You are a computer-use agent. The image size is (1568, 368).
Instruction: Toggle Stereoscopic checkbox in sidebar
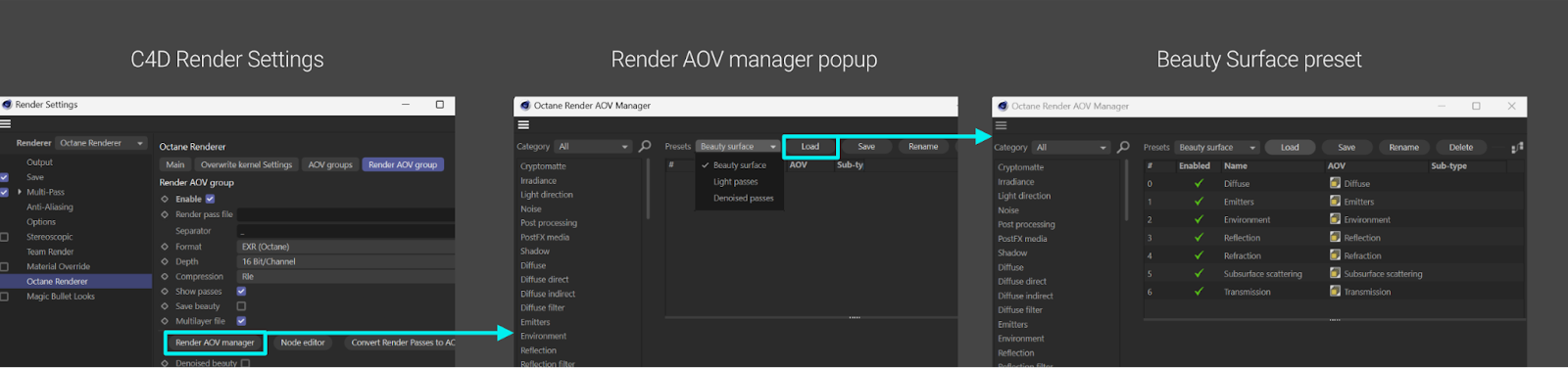click(4, 237)
